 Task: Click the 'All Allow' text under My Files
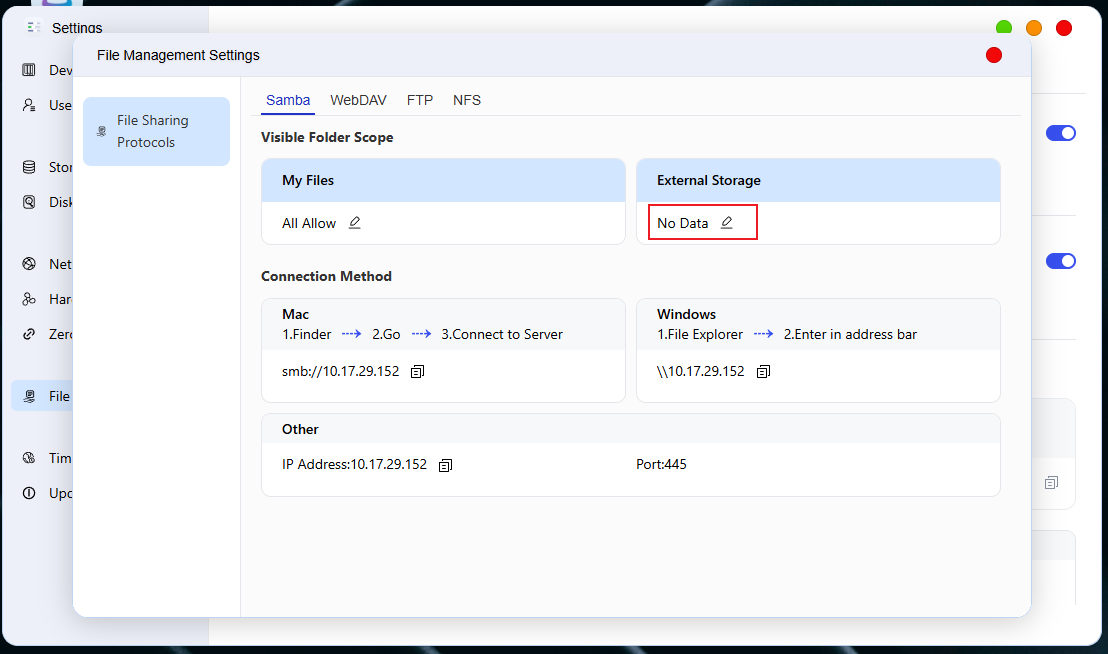click(x=309, y=223)
